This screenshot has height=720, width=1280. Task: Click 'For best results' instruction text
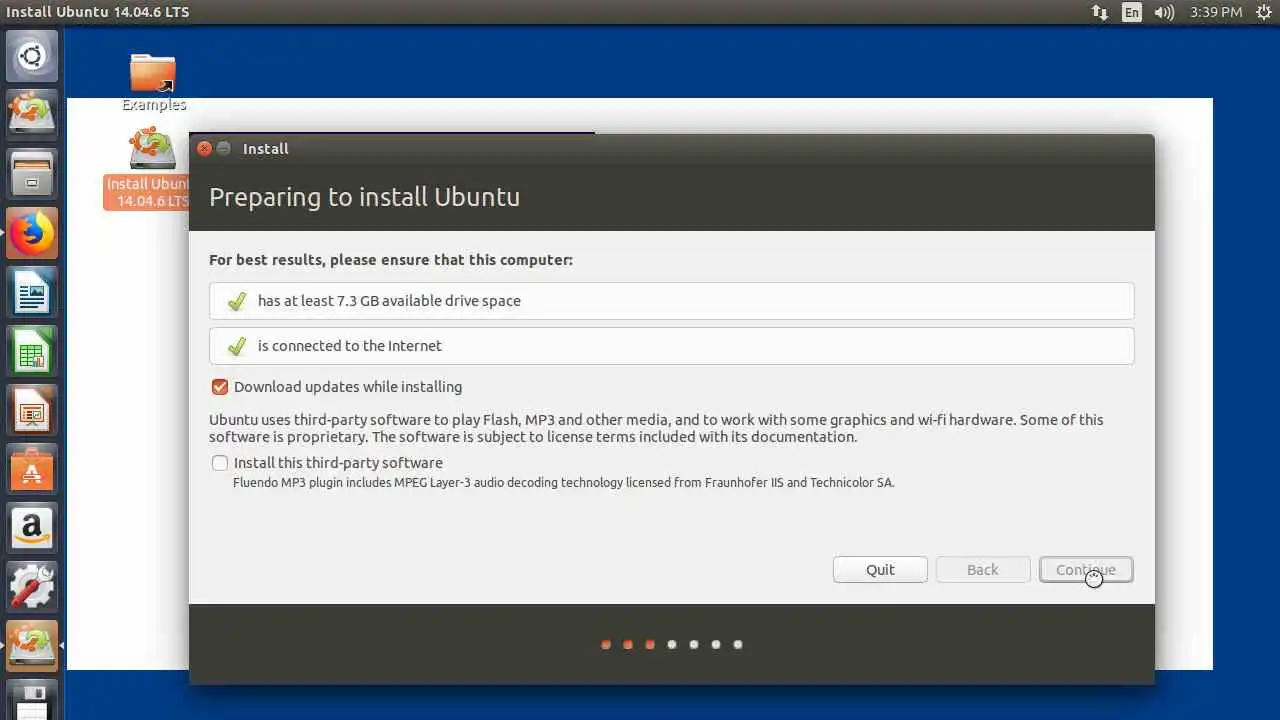(x=391, y=260)
